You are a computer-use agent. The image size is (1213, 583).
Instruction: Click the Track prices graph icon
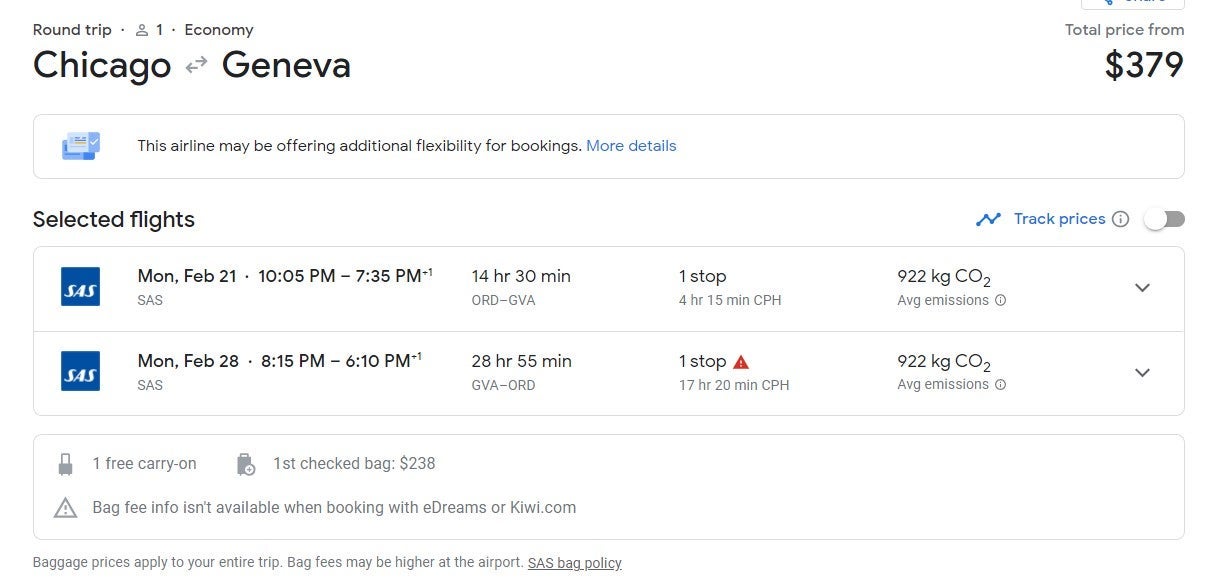[x=988, y=219]
